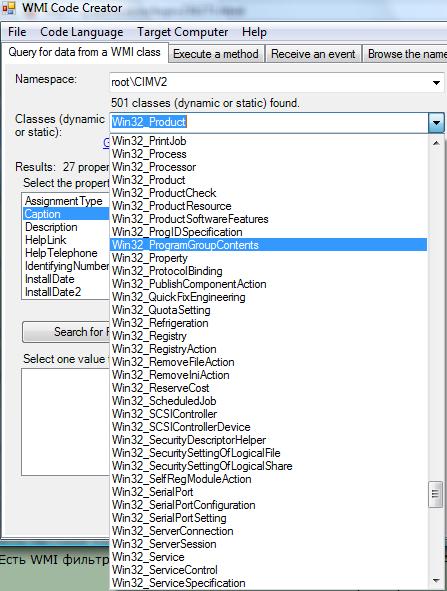Image resolution: width=447 pixels, height=591 pixels.
Task: Open the Target Computer menu
Action: tap(182, 32)
